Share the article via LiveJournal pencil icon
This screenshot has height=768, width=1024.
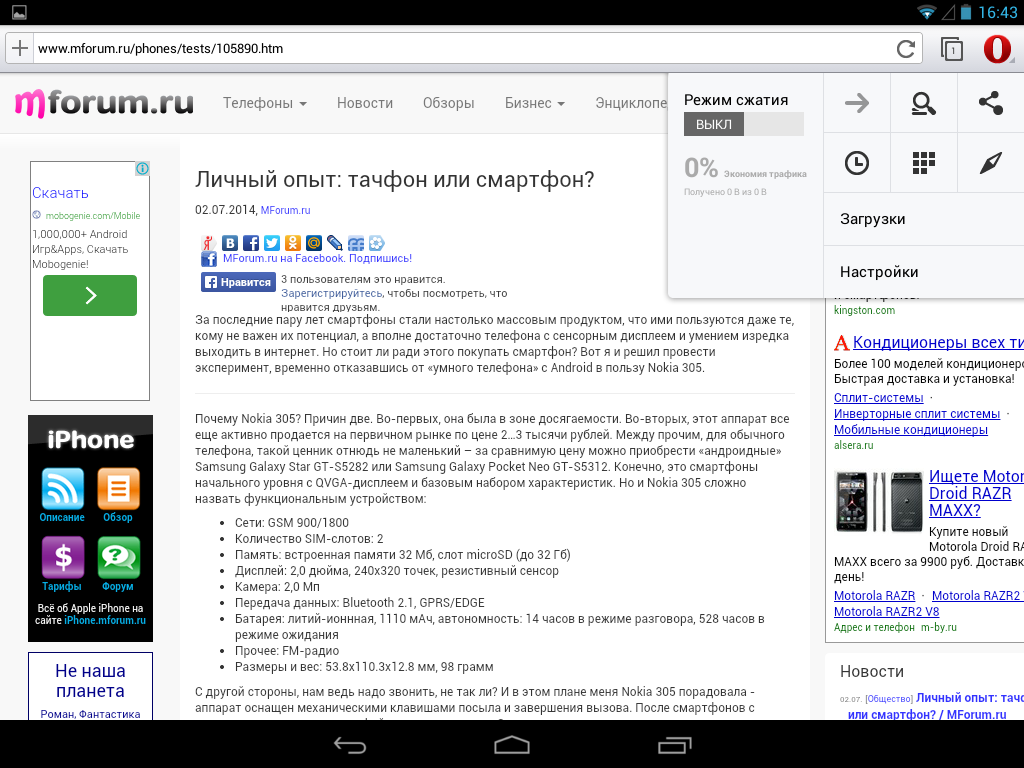click(x=334, y=243)
